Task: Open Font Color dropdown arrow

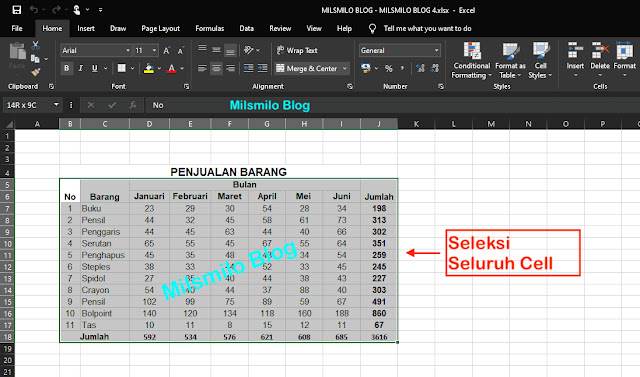Action: pos(182,69)
